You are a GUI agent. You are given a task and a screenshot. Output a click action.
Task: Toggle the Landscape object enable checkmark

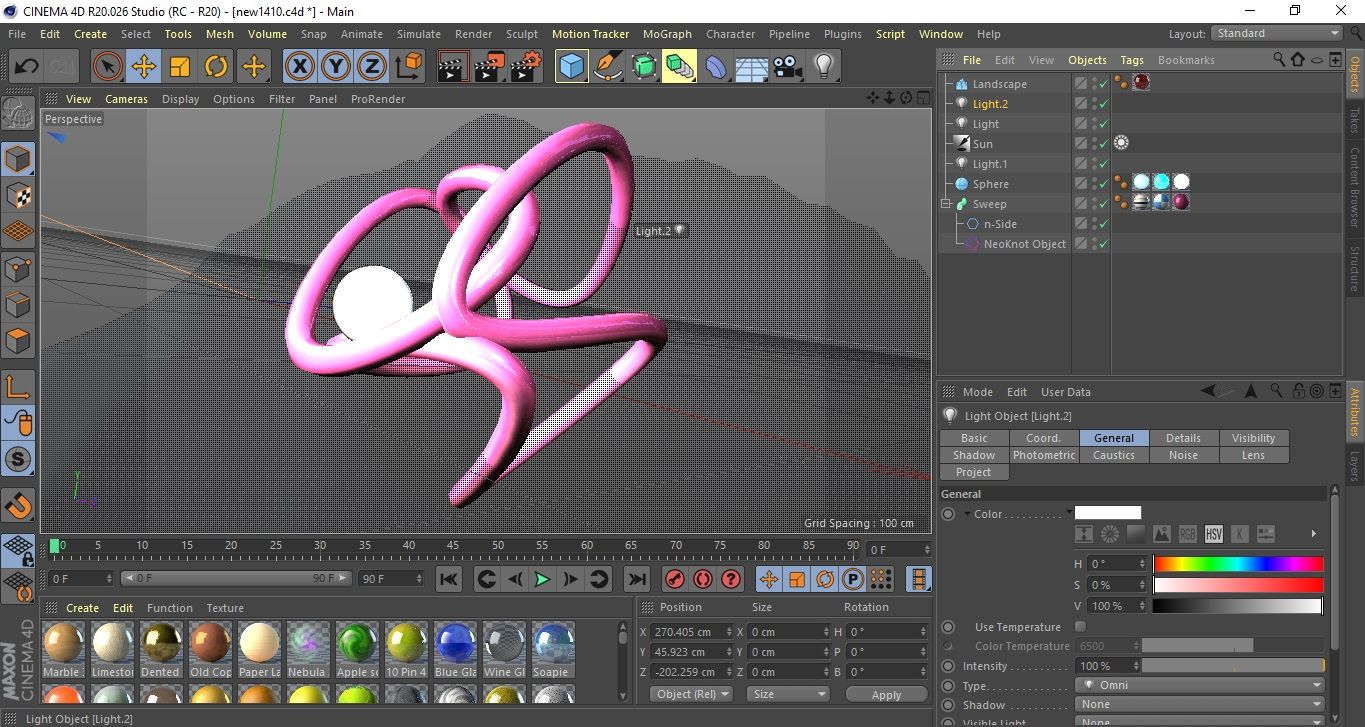pyautogui.click(x=1103, y=84)
